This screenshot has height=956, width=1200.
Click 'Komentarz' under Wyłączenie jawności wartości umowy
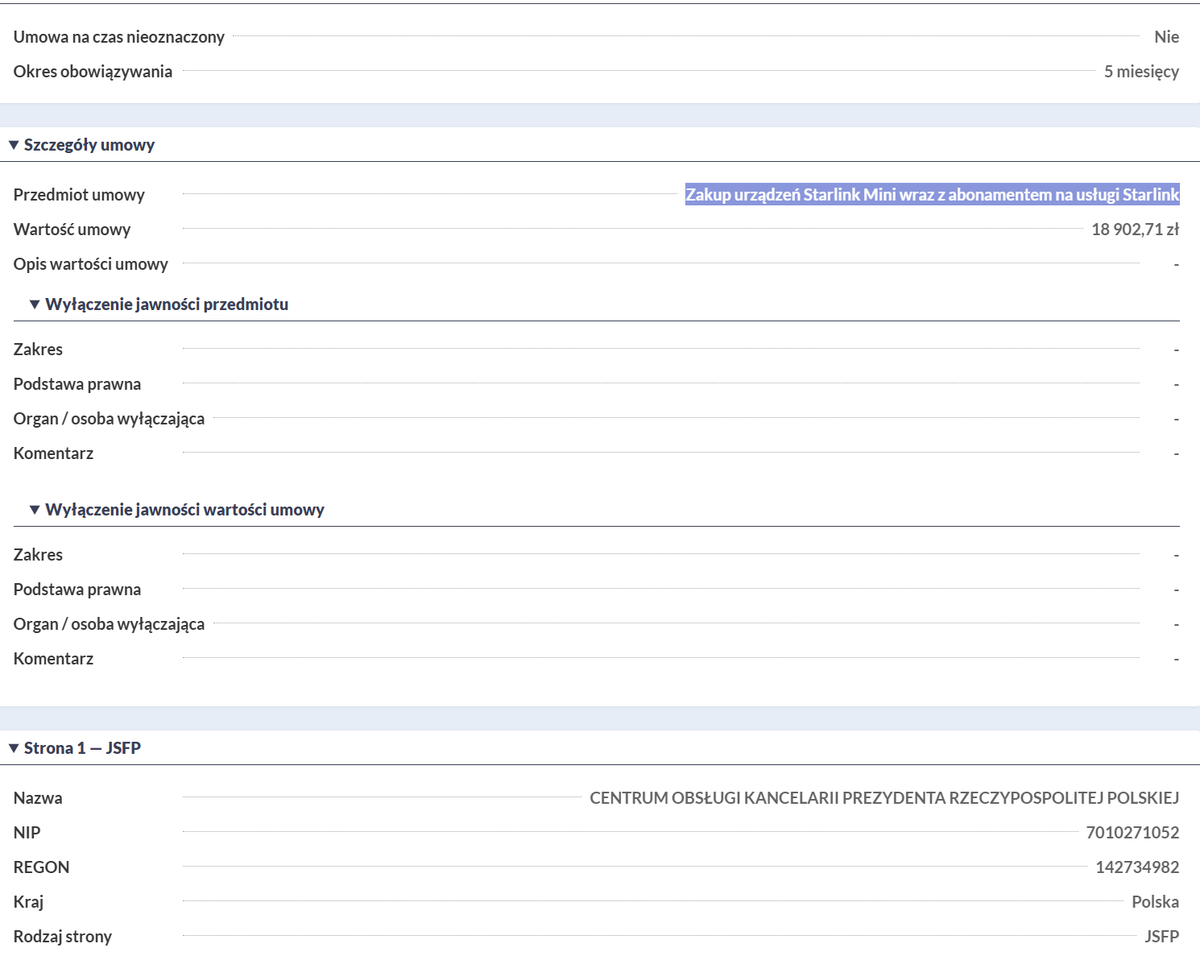(x=53, y=658)
